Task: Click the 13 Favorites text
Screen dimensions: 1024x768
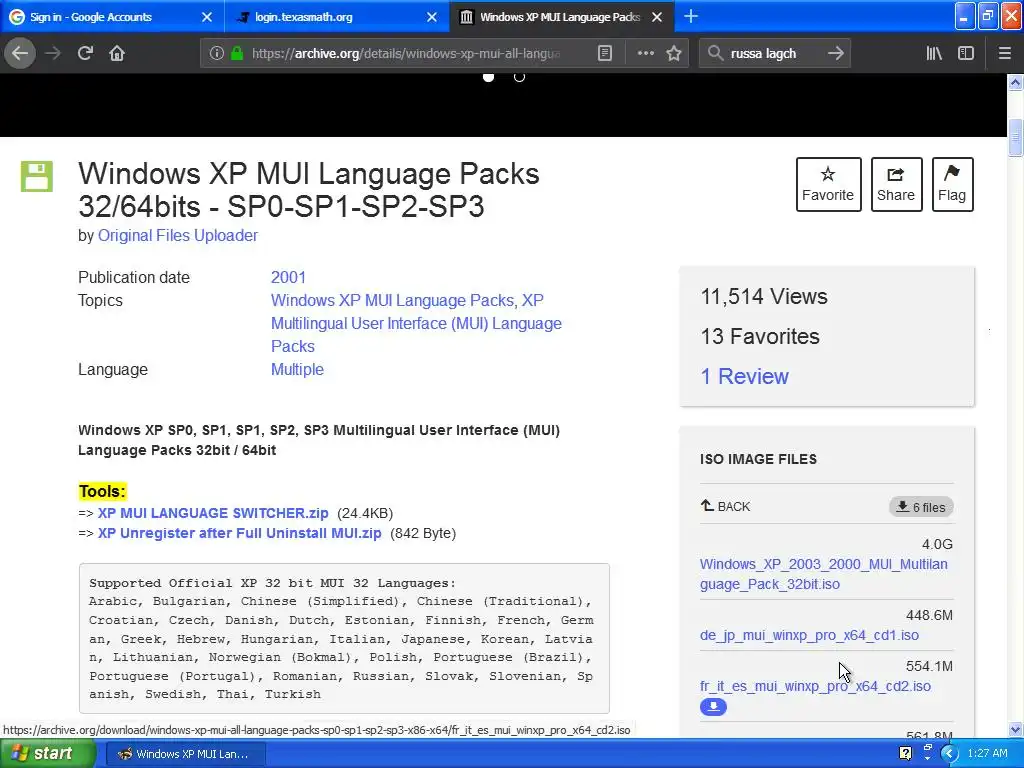Action: click(x=760, y=336)
